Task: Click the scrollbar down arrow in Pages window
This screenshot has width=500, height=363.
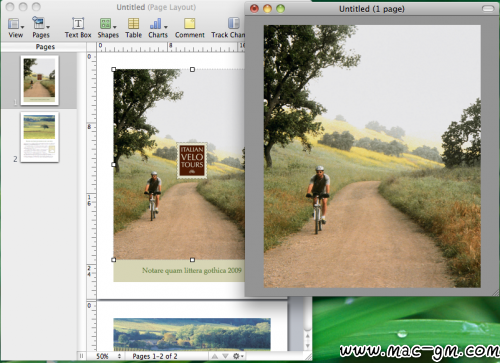Action: coord(307,346)
